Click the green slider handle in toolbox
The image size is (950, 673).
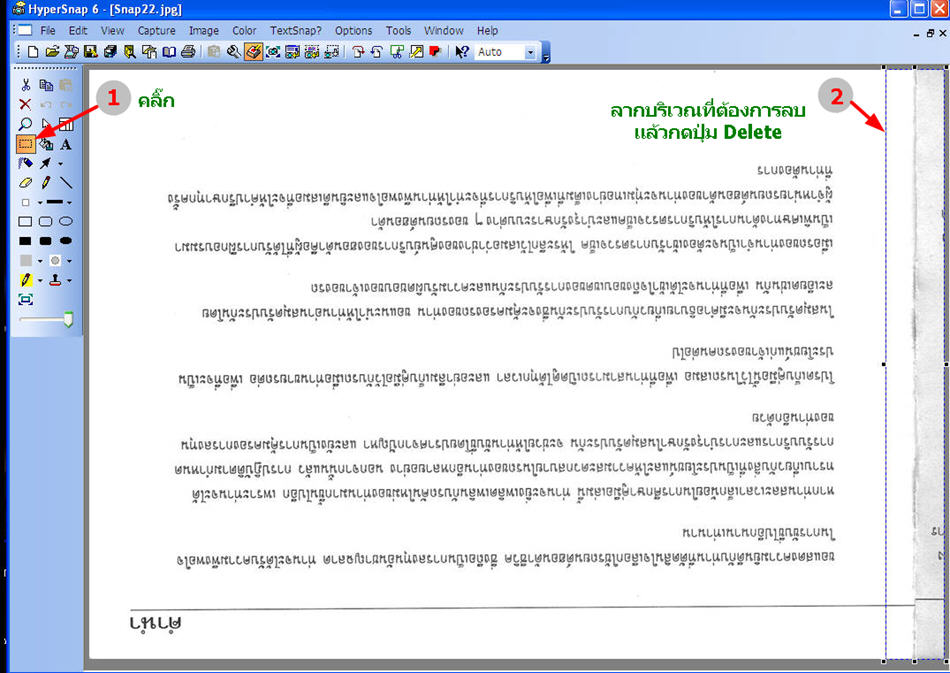click(x=68, y=320)
